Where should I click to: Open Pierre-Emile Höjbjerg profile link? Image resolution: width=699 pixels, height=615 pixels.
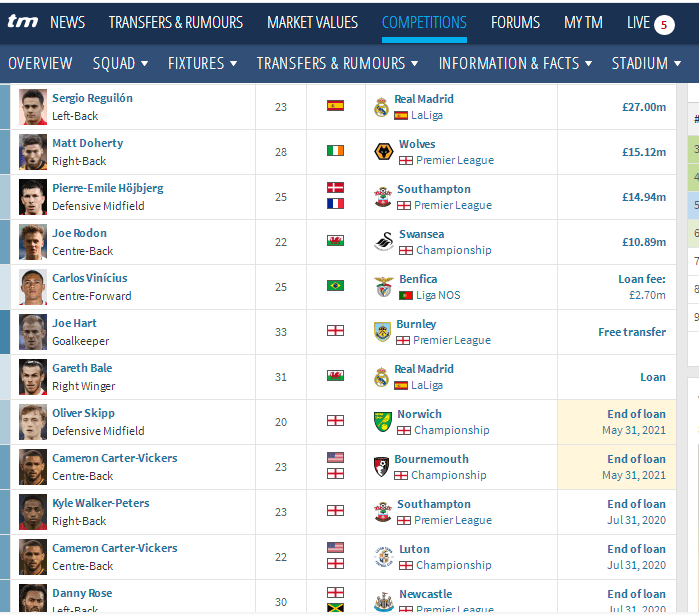pyautogui.click(x=108, y=188)
